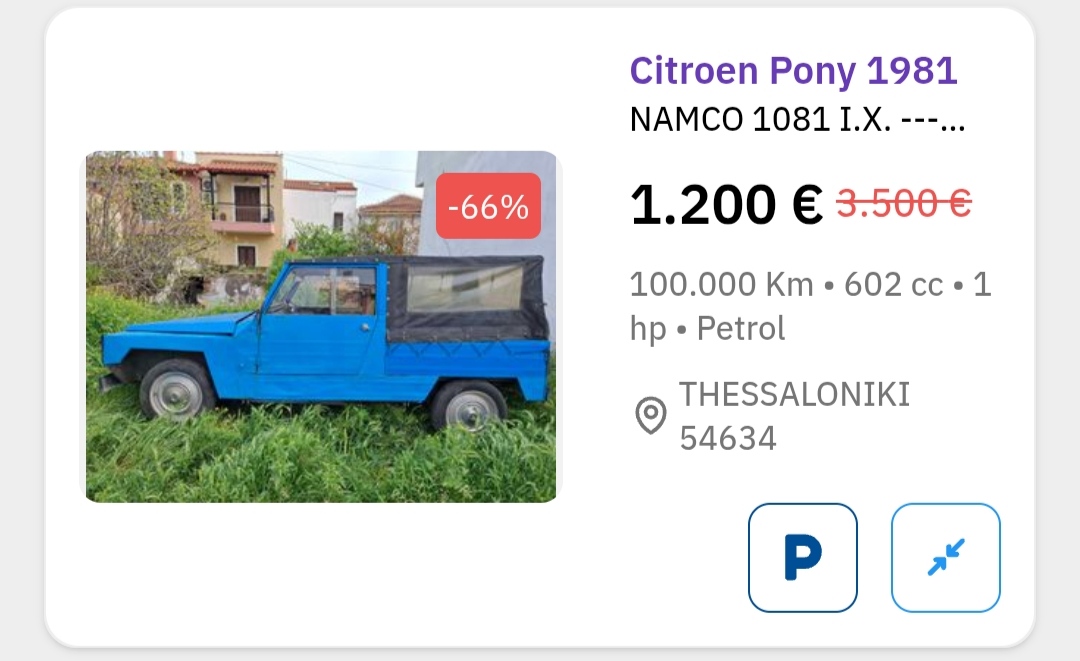The height and width of the screenshot is (661, 1080).
Task: Click the specs line '100.000 Km • 602 cc'
Action: [x=807, y=285]
